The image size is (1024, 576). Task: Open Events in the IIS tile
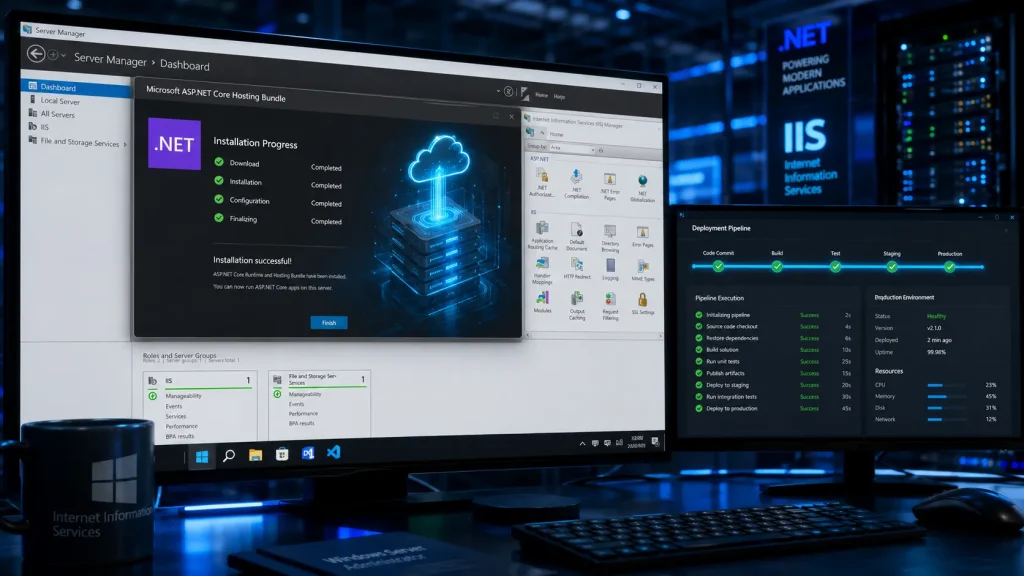pos(174,406)
